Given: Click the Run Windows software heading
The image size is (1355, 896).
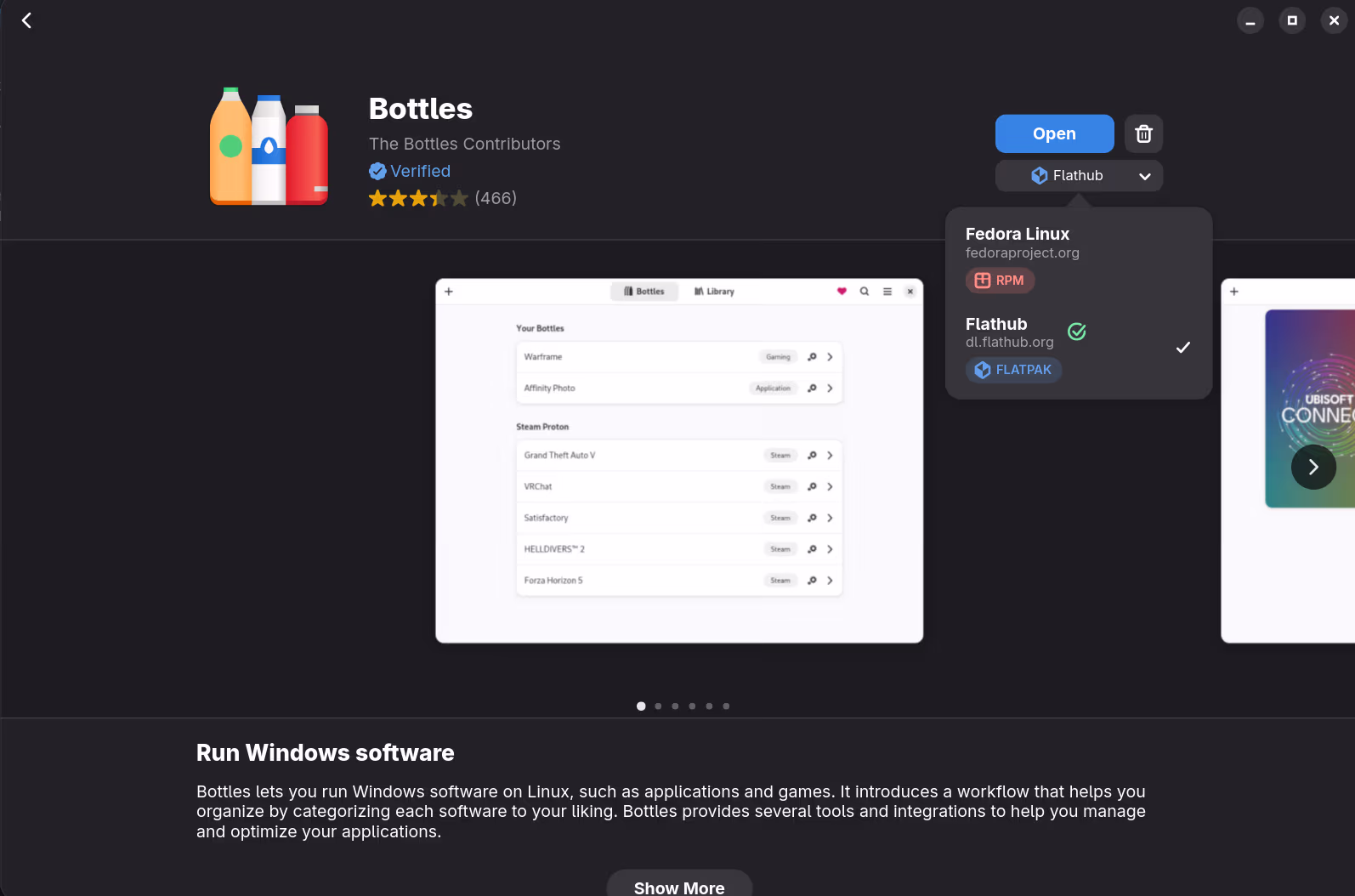Looking at the screenshot, I should (x=326, y=753).
